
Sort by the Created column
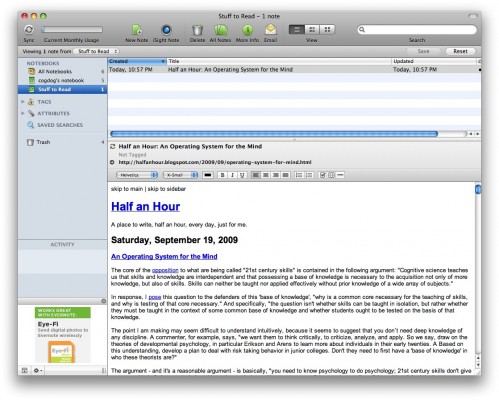coord(137,61)
